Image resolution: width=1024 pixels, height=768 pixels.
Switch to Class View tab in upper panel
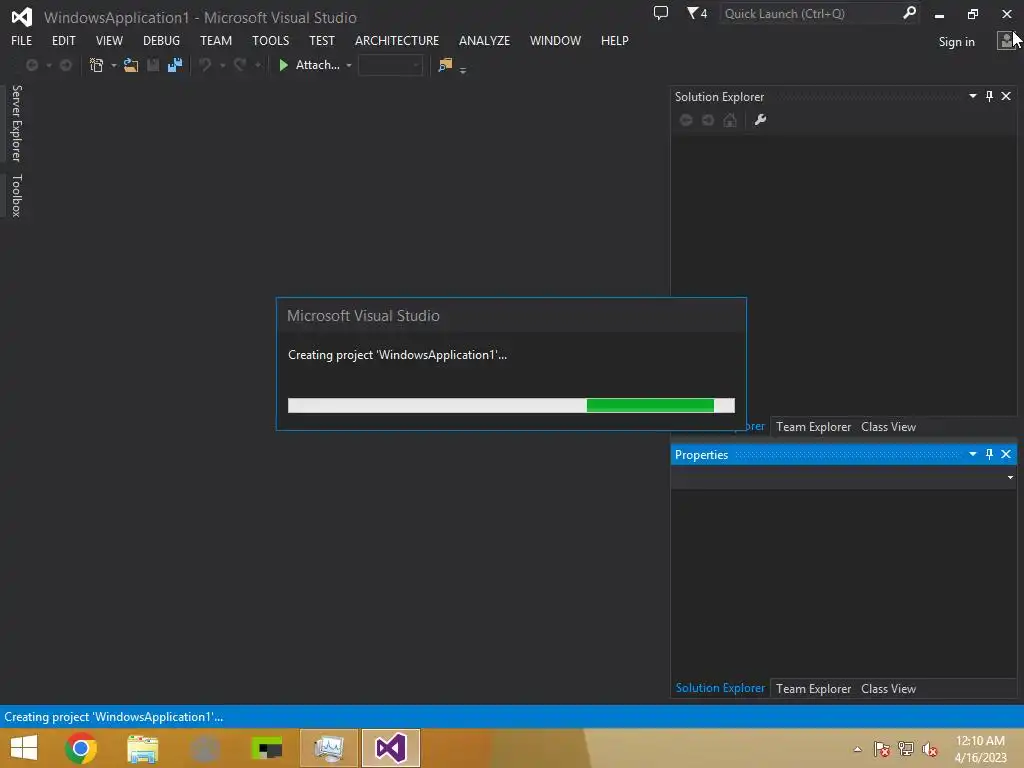[x=888, y=426]
